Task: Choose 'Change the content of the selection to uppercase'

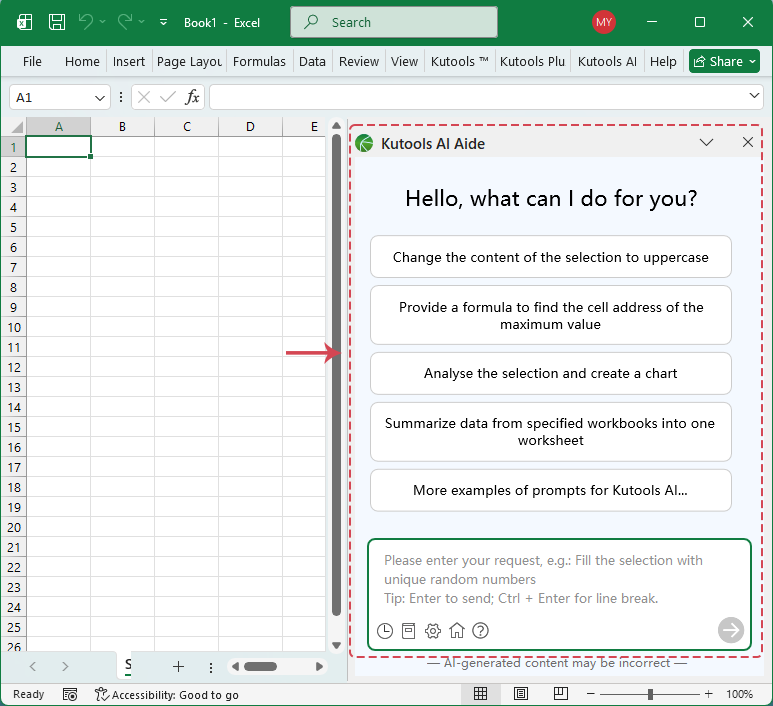Action: [x=551, y=257]
